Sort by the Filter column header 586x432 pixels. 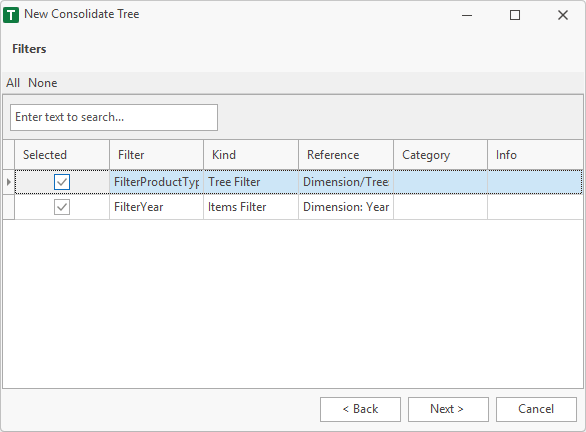coord(157,155)
